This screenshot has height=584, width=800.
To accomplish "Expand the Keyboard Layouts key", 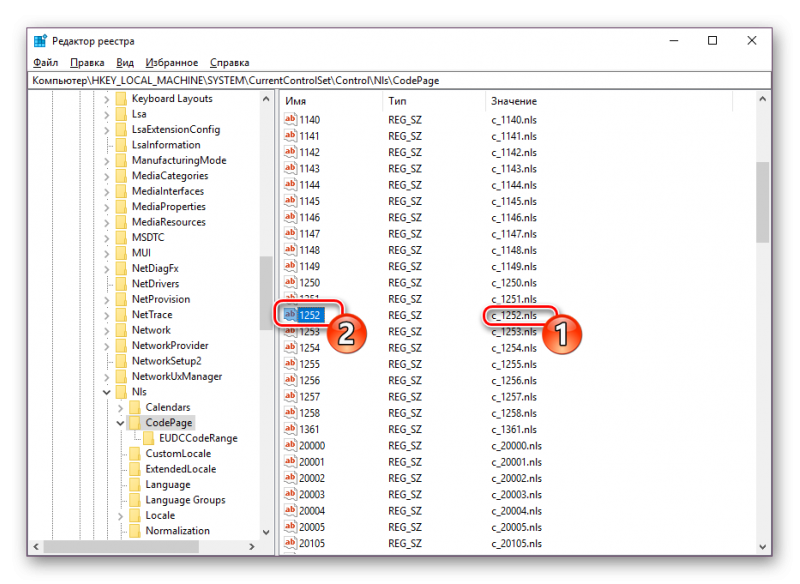I will (107, 99).
